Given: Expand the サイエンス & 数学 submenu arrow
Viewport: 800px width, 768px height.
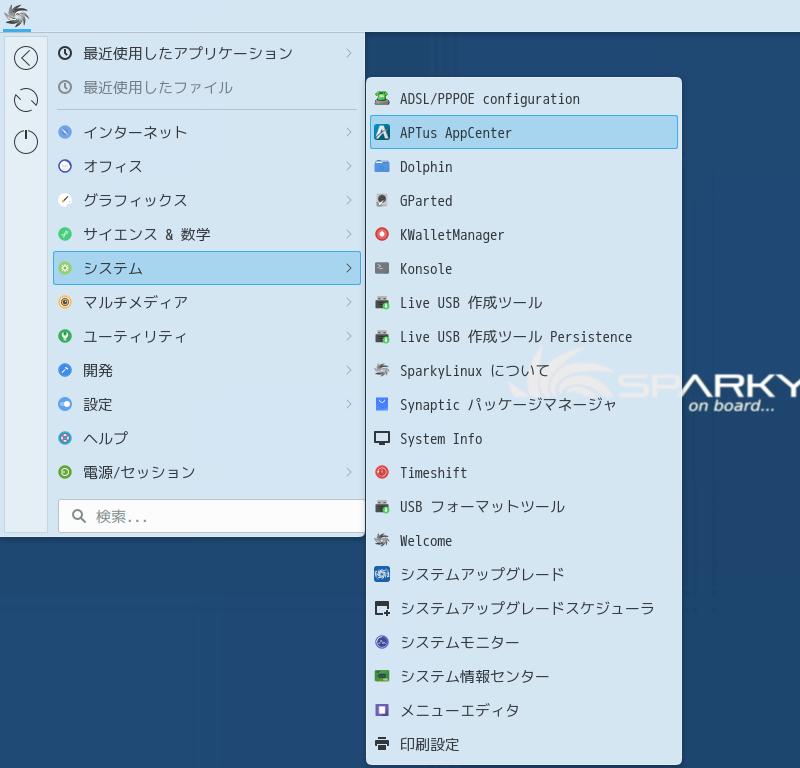Looking at the screenshot, I should point(349,234).
